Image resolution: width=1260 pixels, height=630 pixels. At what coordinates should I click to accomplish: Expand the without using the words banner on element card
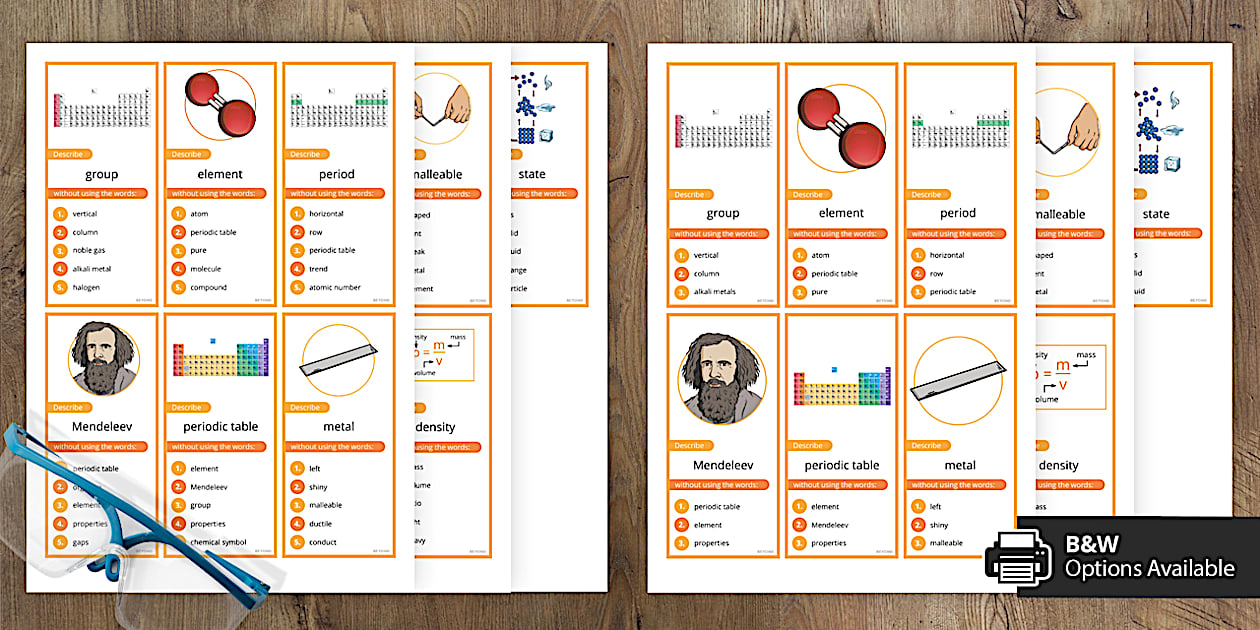[x=218, y=193]
